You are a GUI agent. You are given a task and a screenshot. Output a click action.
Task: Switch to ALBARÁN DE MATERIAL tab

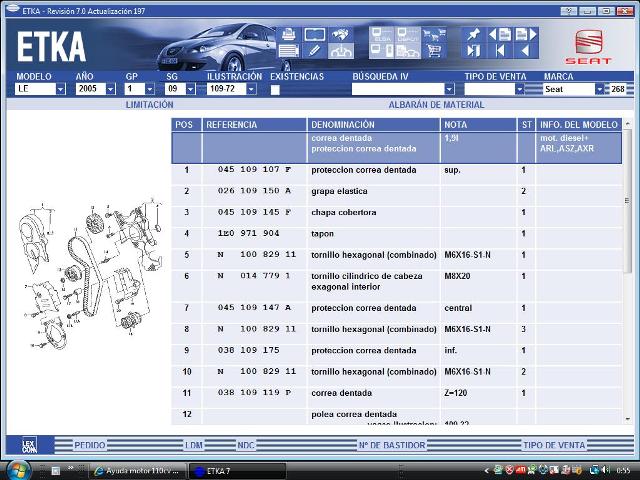point(436,105)
